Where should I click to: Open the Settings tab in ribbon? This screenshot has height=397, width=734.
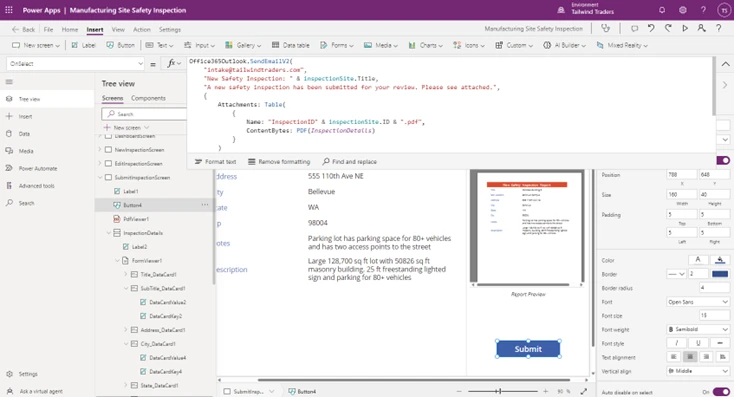tap(169, 29)
